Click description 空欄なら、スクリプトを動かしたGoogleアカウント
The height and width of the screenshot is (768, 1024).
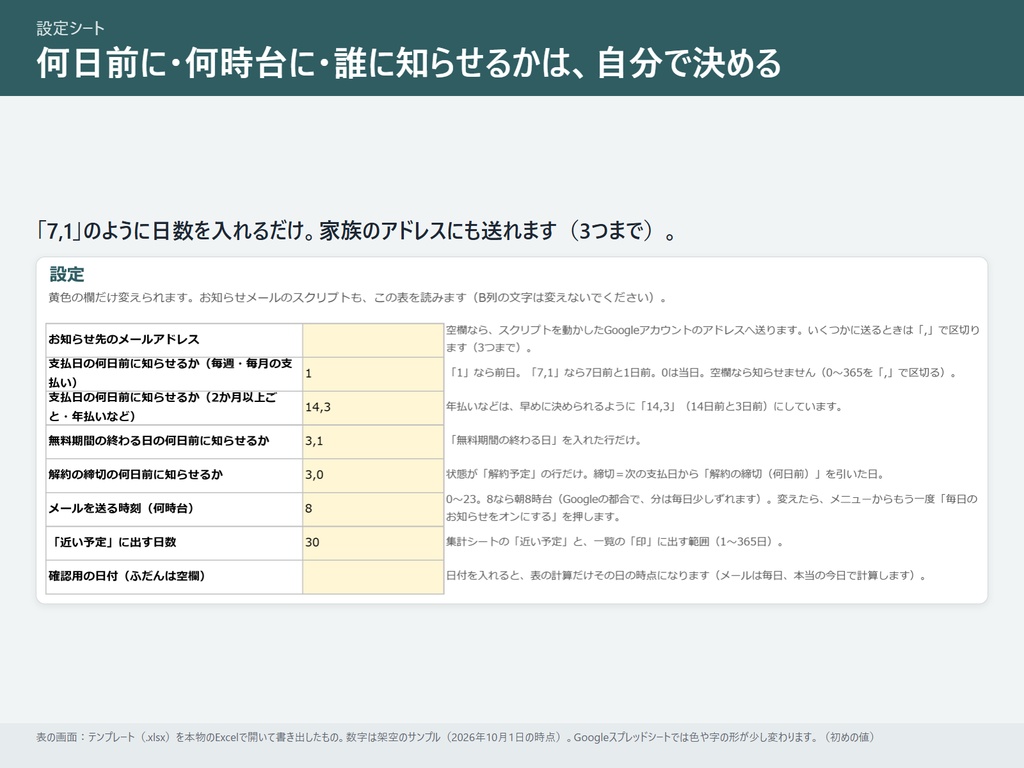click(x=713, y=339)
